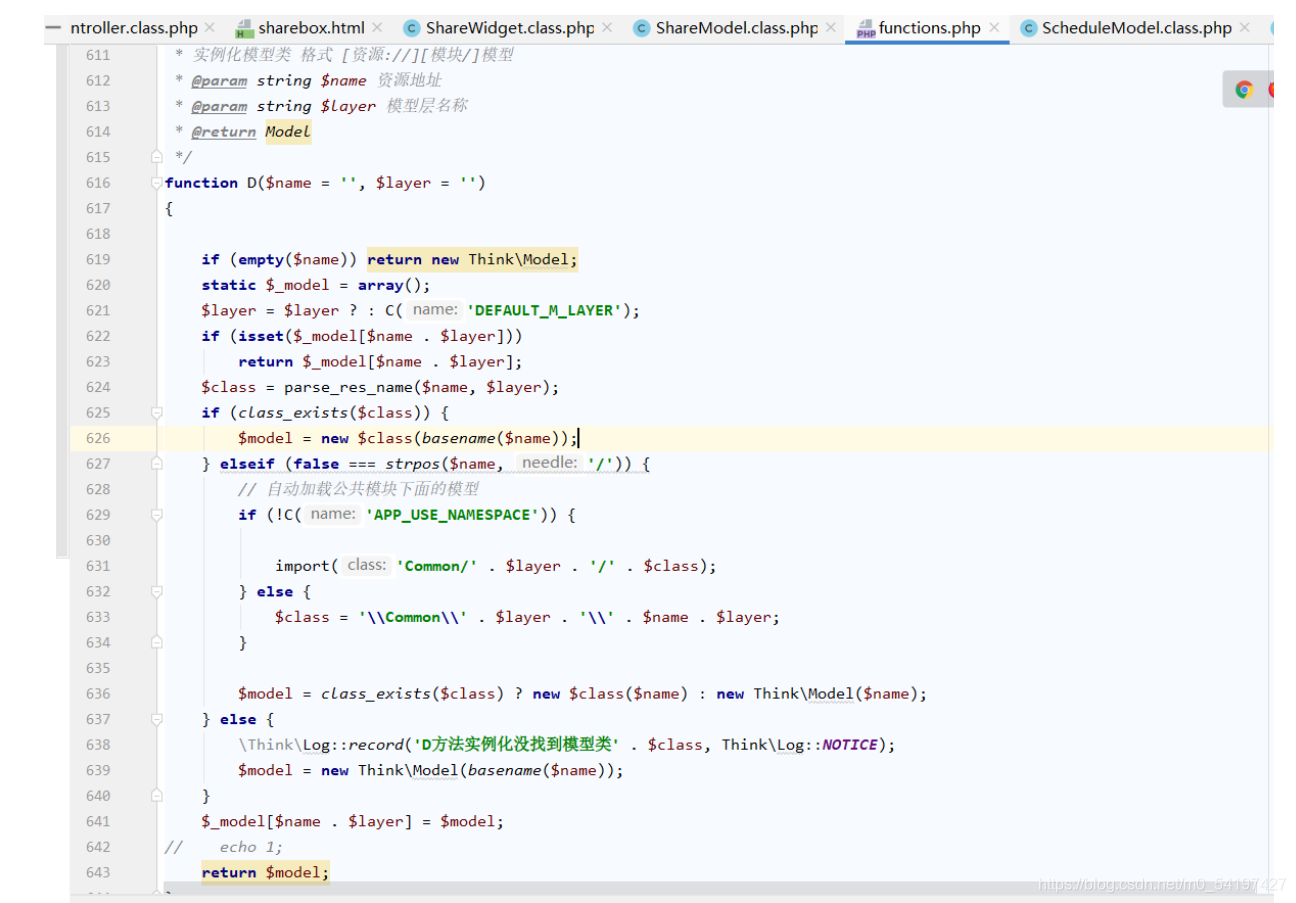Collapse the doc comment at line 615
The image size is (1296, 903).
click(156, 157)
